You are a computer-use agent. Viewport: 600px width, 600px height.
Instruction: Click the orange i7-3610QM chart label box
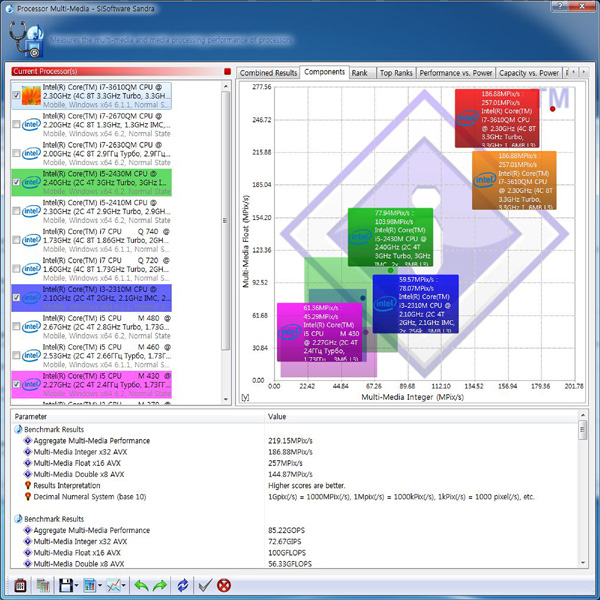click(x=514, y=180)
